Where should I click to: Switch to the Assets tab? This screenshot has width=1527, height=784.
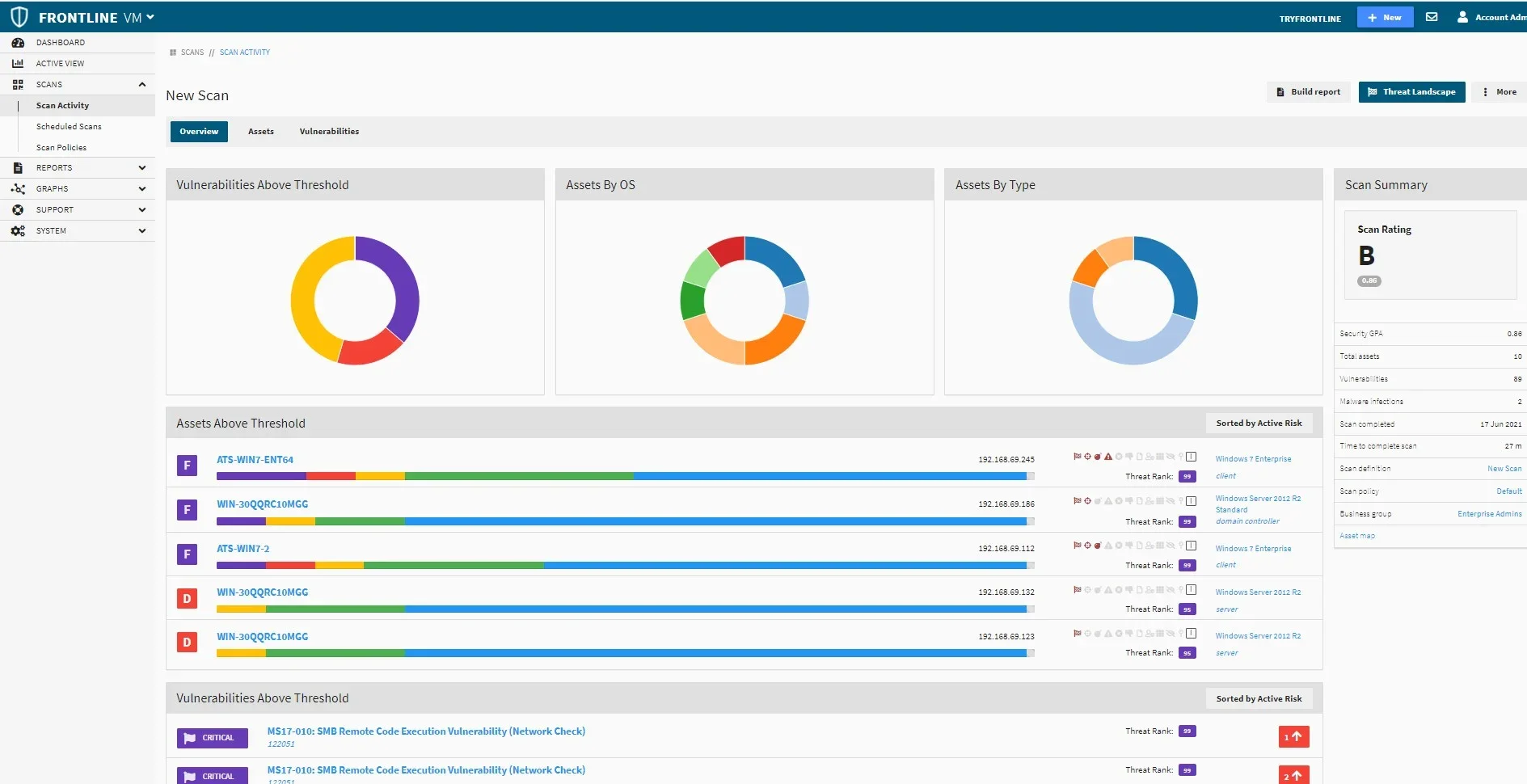pos(260,132)
